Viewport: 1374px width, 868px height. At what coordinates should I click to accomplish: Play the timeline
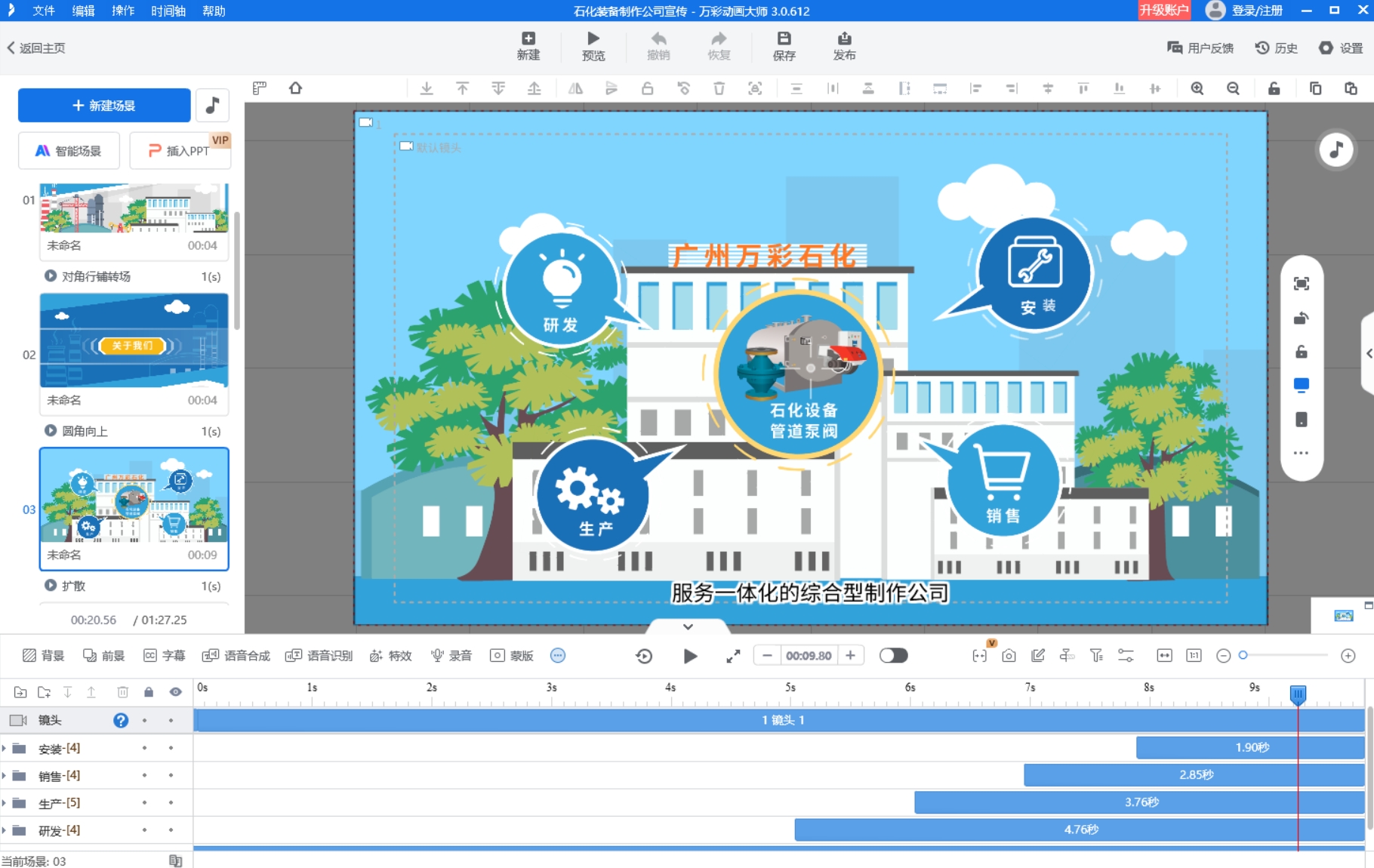tap(690, 656)
